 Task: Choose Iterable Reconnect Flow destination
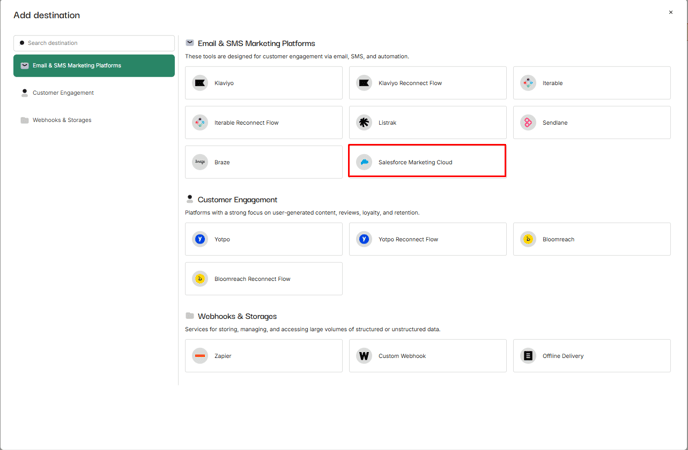(x=264, y=123)
